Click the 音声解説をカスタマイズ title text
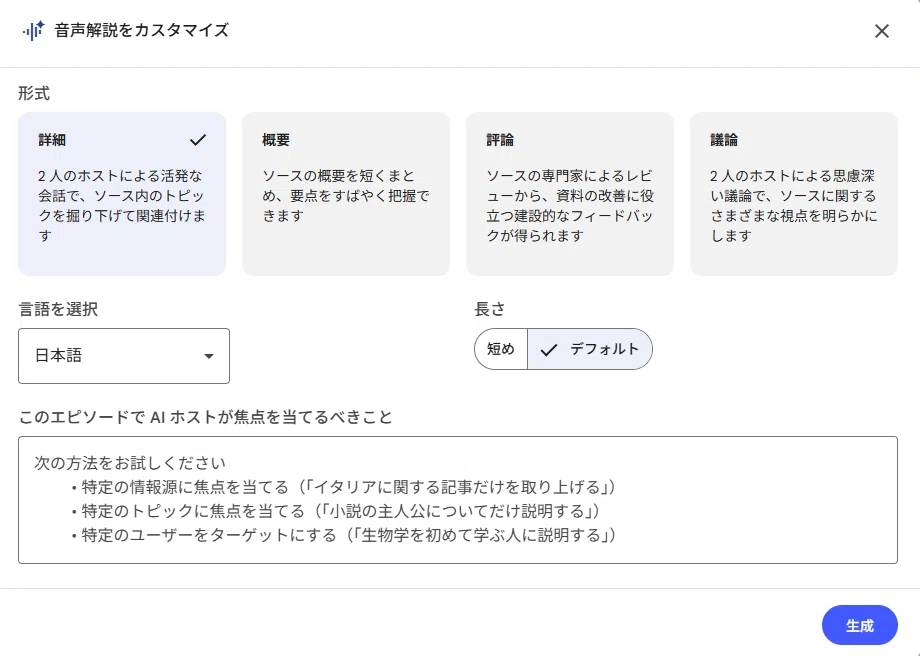920x656 pixels. 141,31
